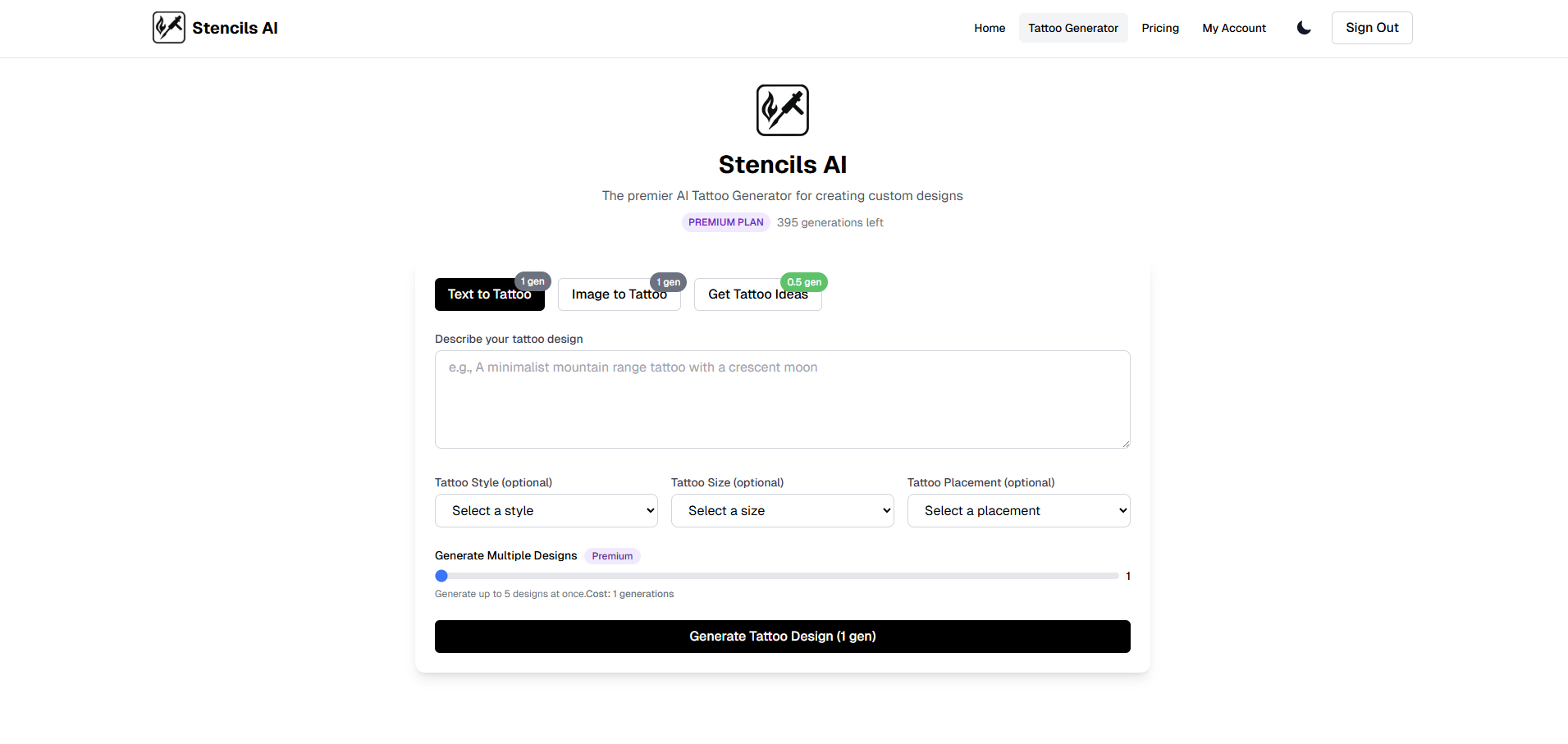Click the Tattoo Generator nav item
The width and height of the screenshot is (1568, 744).
(1073, 28)
